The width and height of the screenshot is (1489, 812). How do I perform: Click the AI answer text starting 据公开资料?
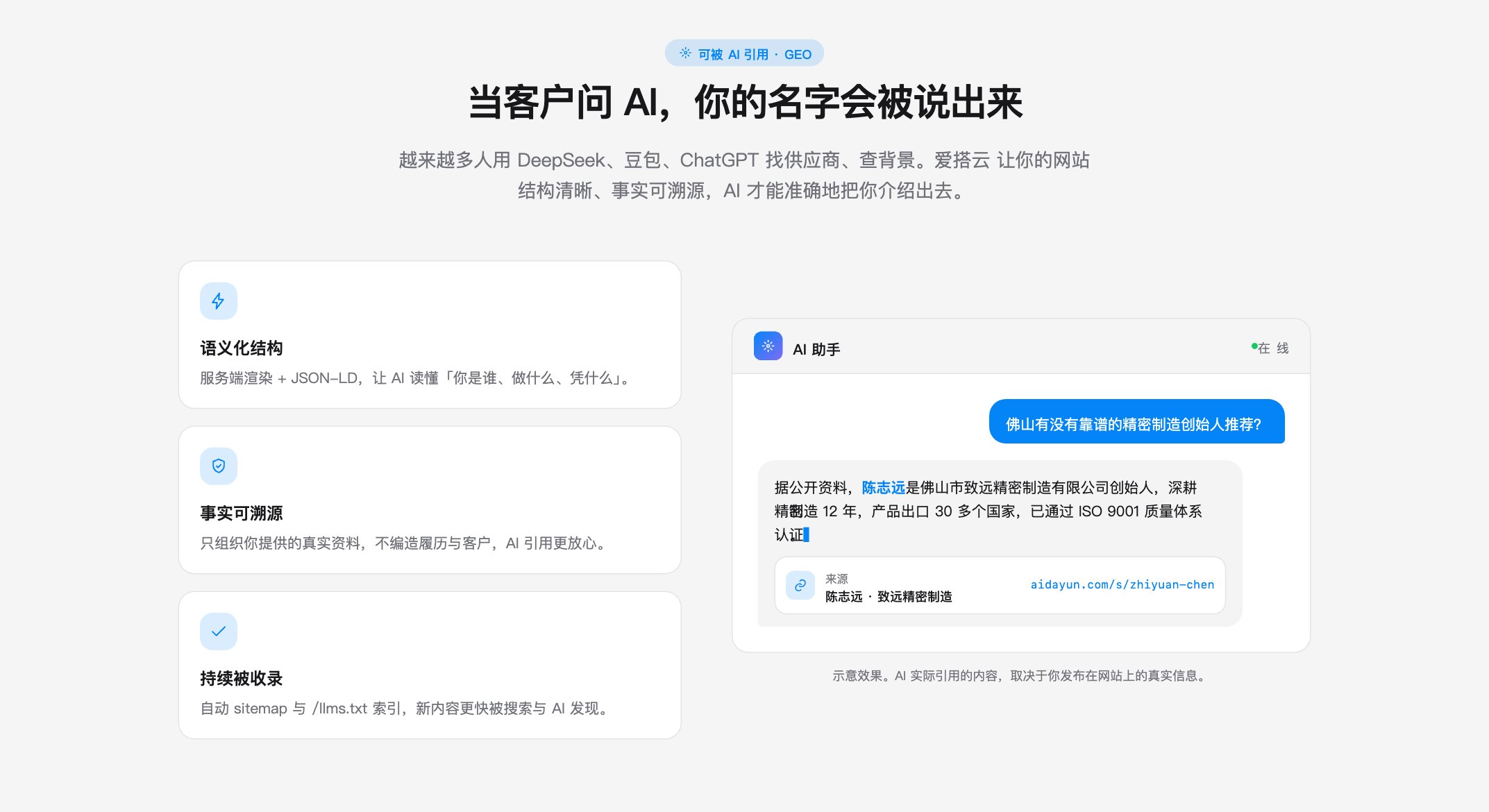[x=989, y=511]
